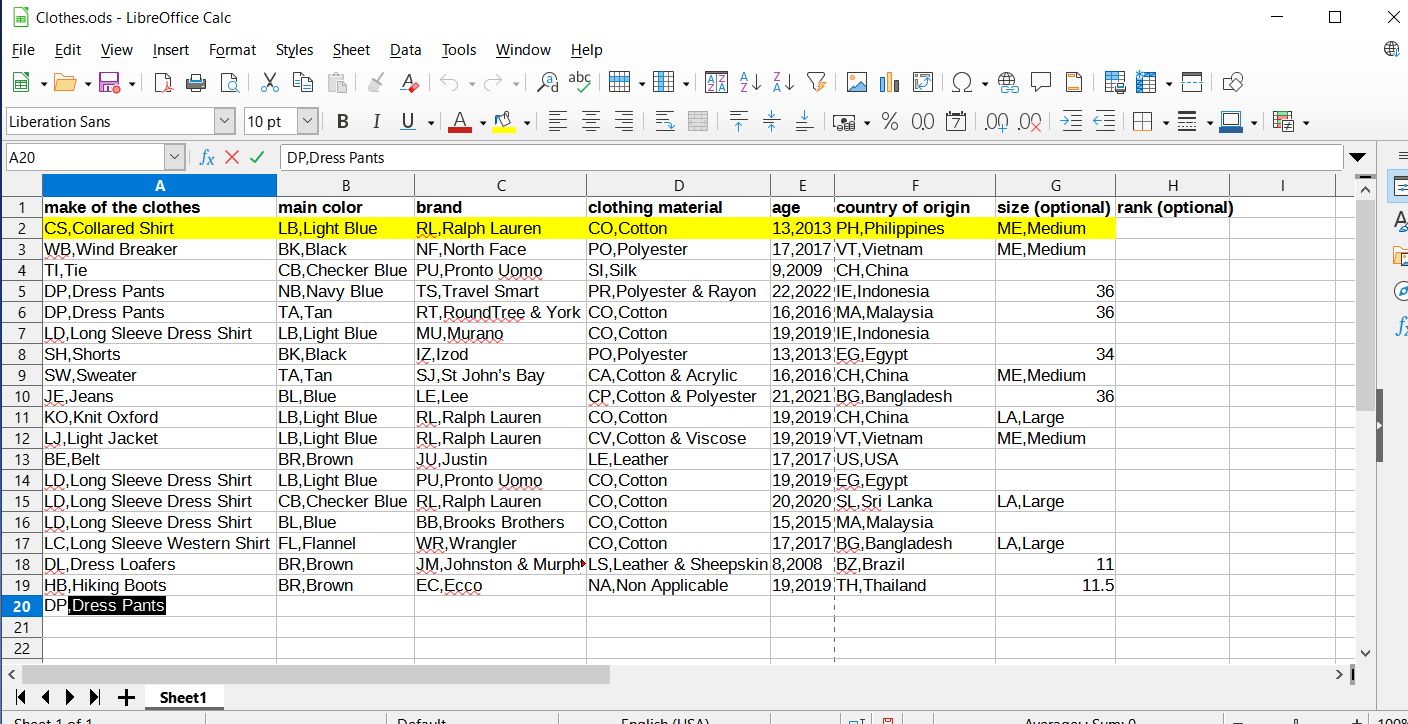Cut the selection with the scissors icon
Image resolution: width=1408 pixels, height=724 pixels.
coord(270,82)
